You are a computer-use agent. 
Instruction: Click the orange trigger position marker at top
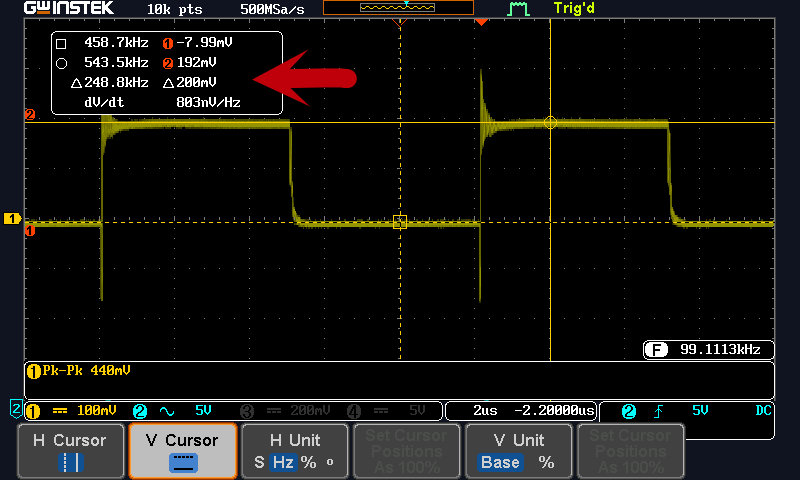point(481,22)
